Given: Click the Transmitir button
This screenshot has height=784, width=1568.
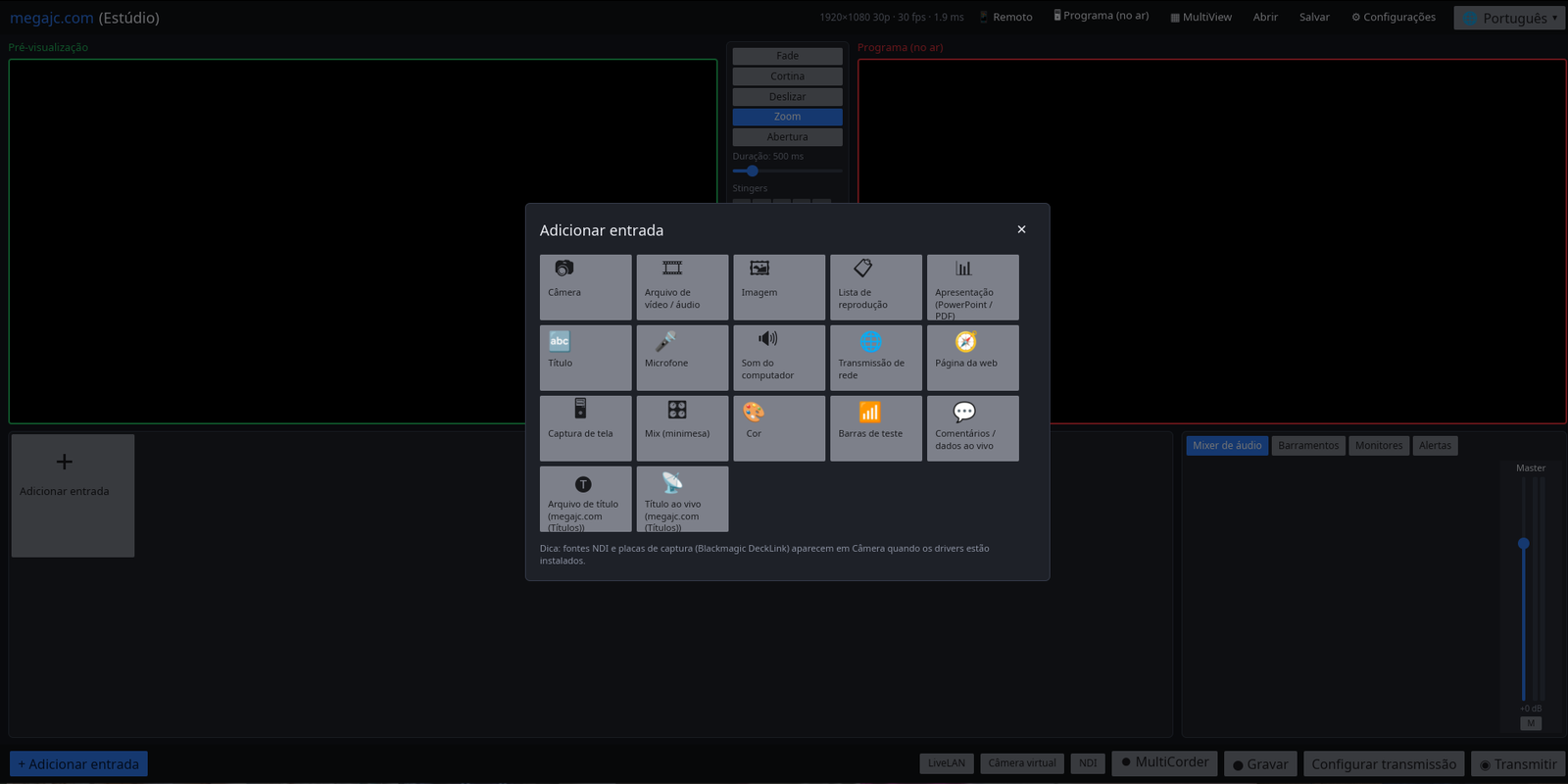Looking at the screenshot, I should click(1518, 764).
